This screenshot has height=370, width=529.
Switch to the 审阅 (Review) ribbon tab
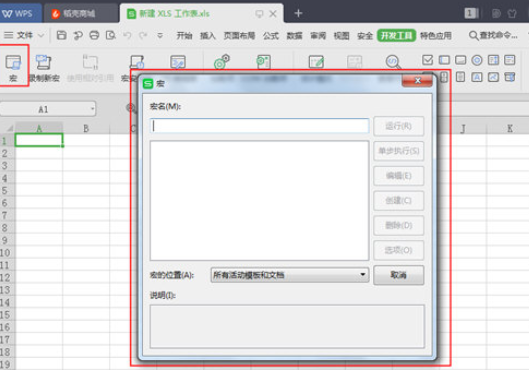(318, 35)
